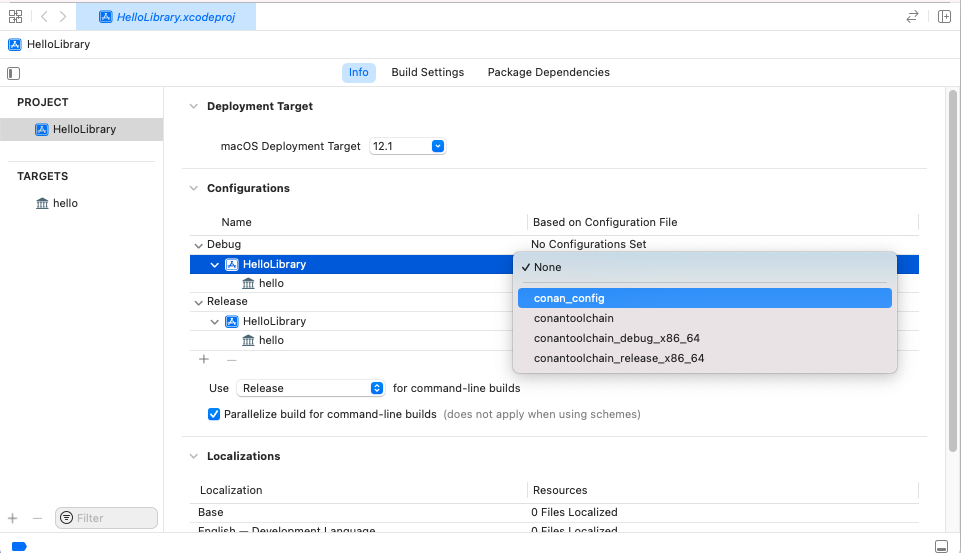Click the HelloLibrary breadcrumb label
The height and width of the screenshot is (553, 961).
[x=58, y=44]
